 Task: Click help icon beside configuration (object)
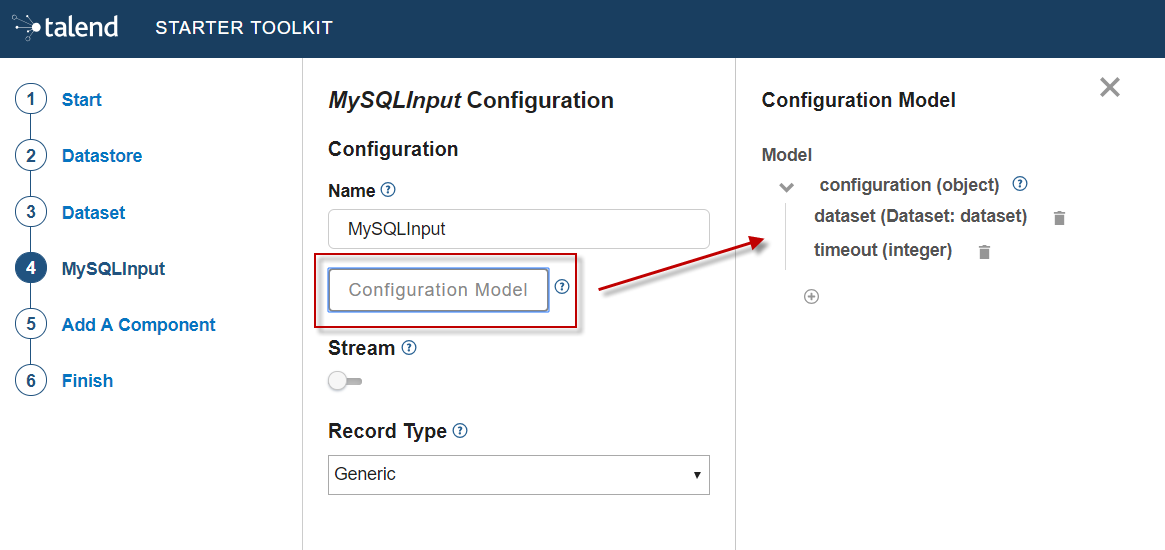(1020, 184)
